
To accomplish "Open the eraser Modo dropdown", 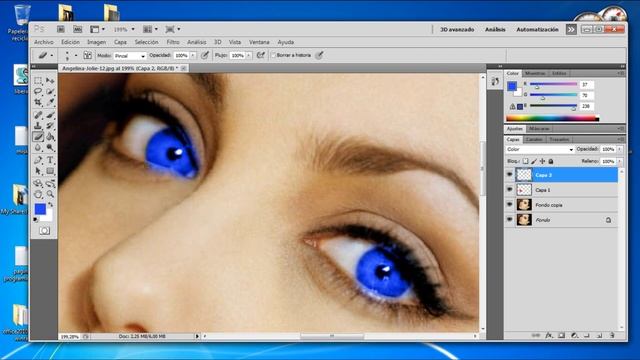I will click(x=130, y=56).
